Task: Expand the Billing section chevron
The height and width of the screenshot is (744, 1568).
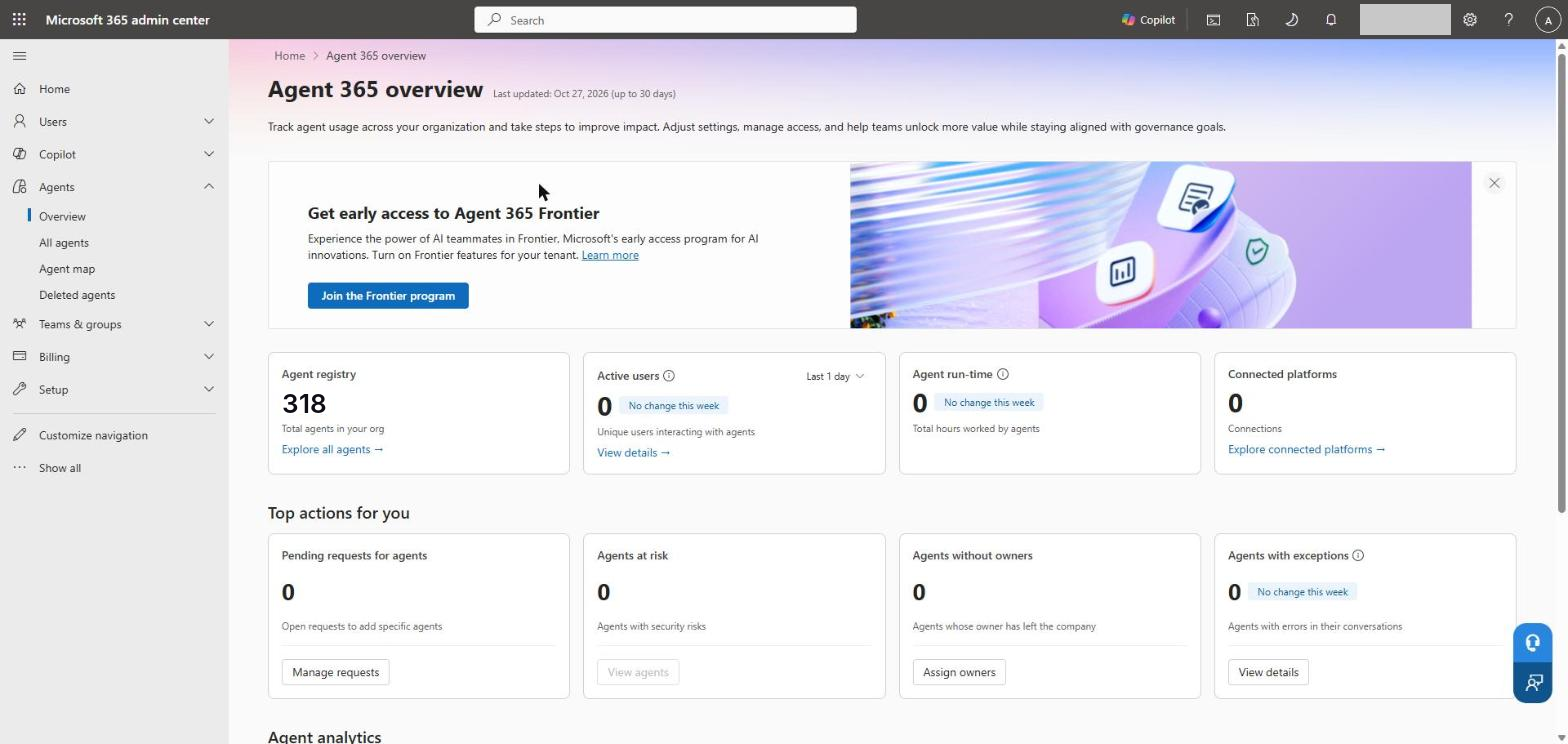Action: (209, 356)
